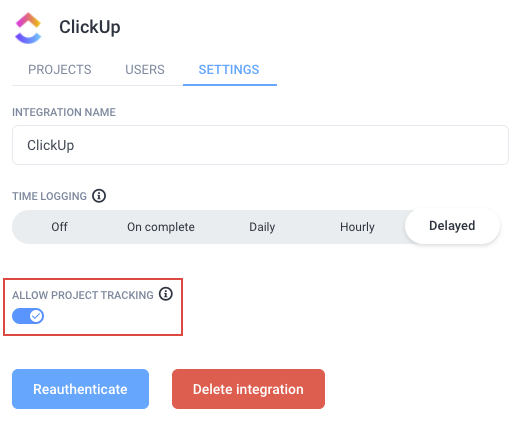Open the Projects tab
This screenshot has width=525, height=436.
(x=60, y=70)
